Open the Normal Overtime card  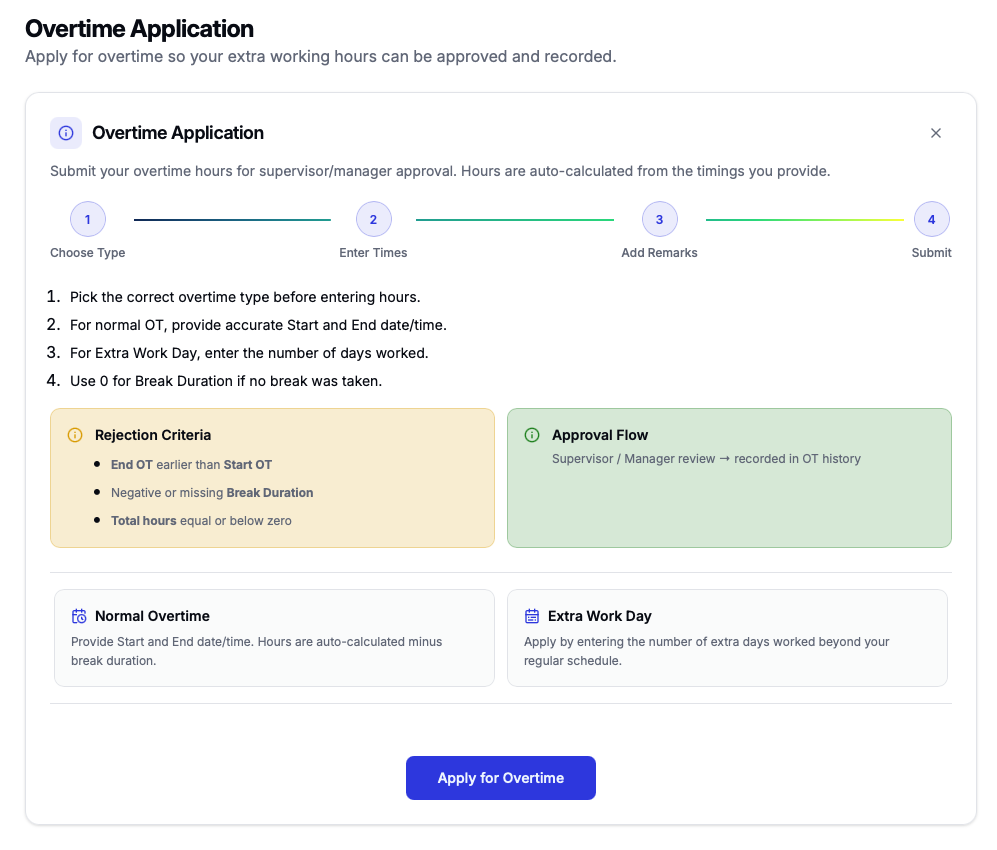pyautogui.click(x=274, y=638)
